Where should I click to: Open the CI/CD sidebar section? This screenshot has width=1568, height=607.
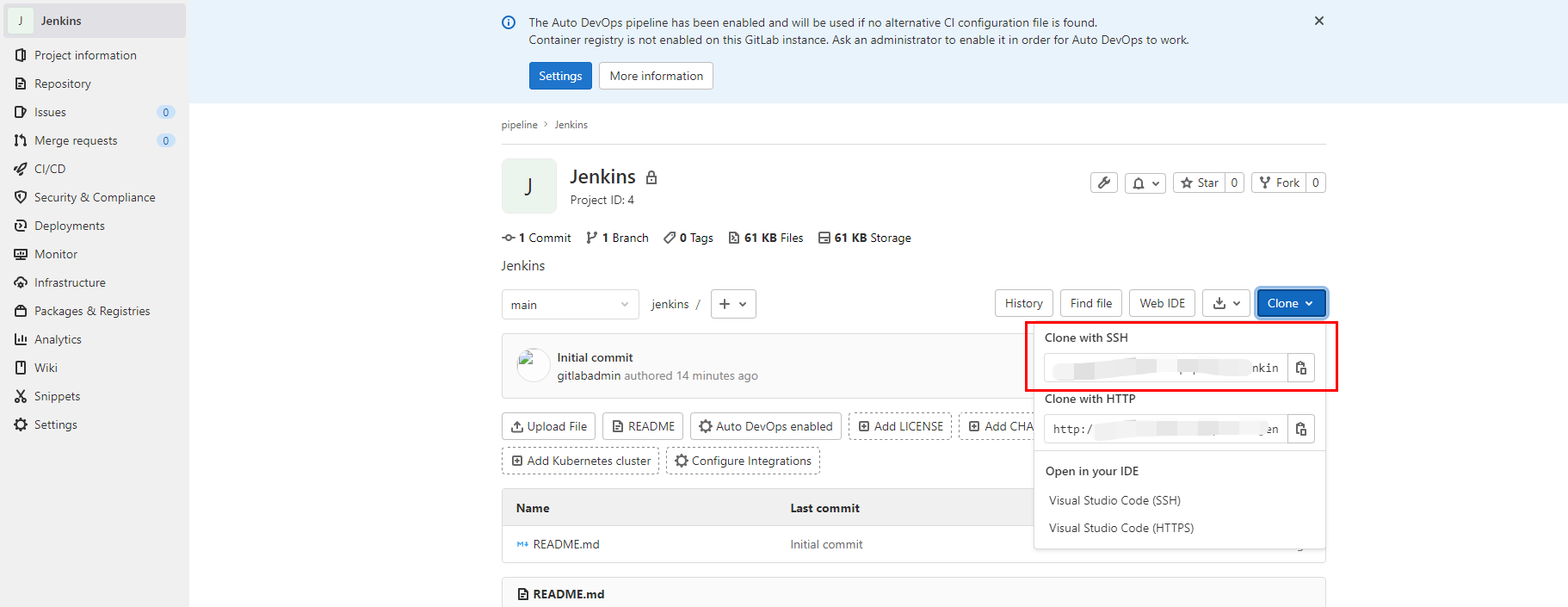(50, 169)
